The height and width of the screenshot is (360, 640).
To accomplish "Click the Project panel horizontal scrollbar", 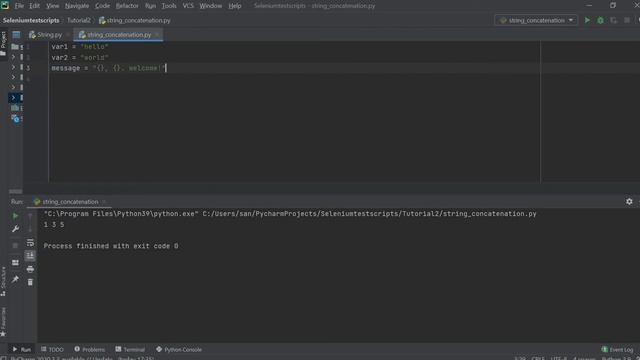I will tap(16, 191).
